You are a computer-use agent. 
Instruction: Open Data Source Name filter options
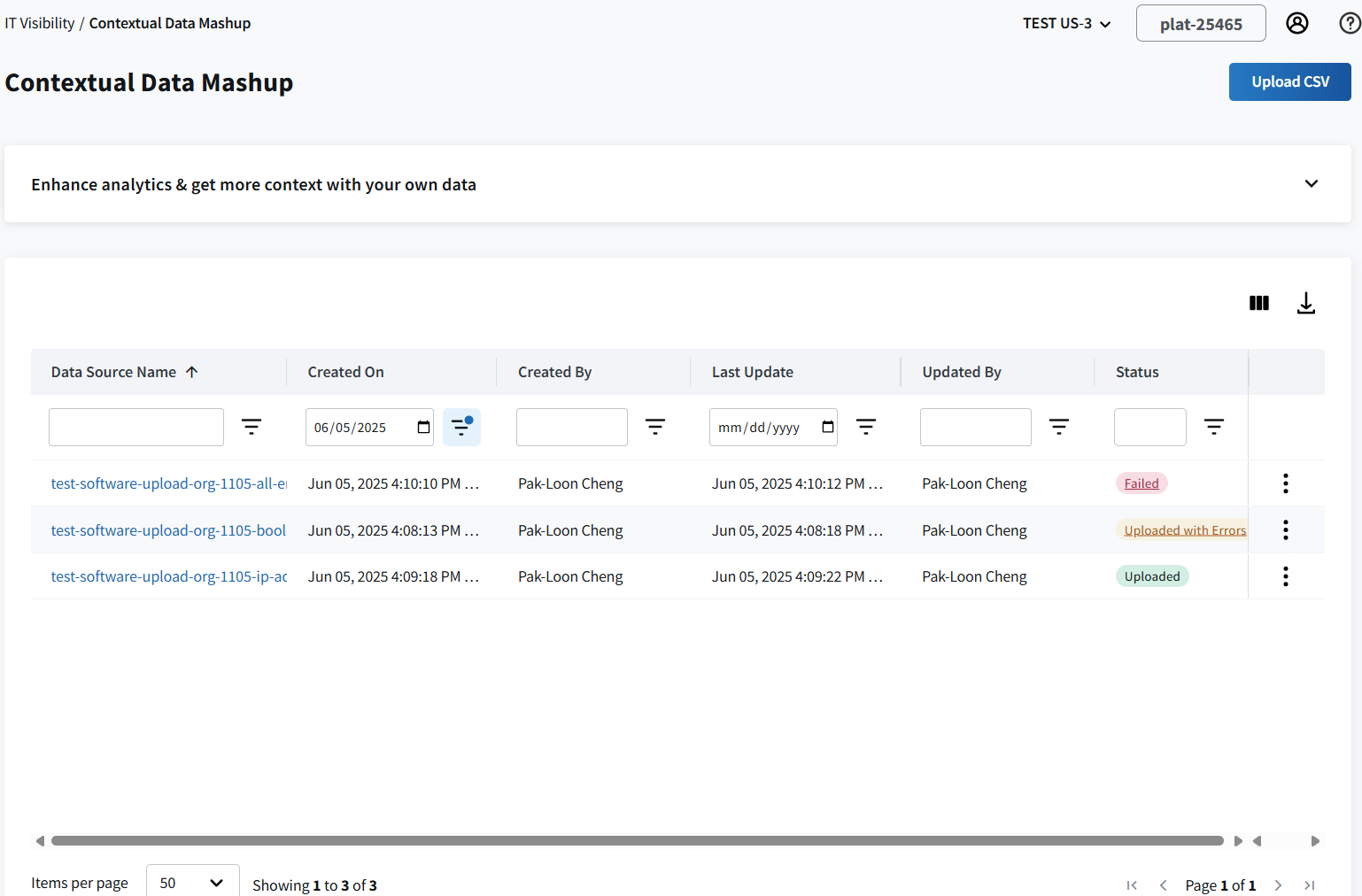[x=252, y=428]
